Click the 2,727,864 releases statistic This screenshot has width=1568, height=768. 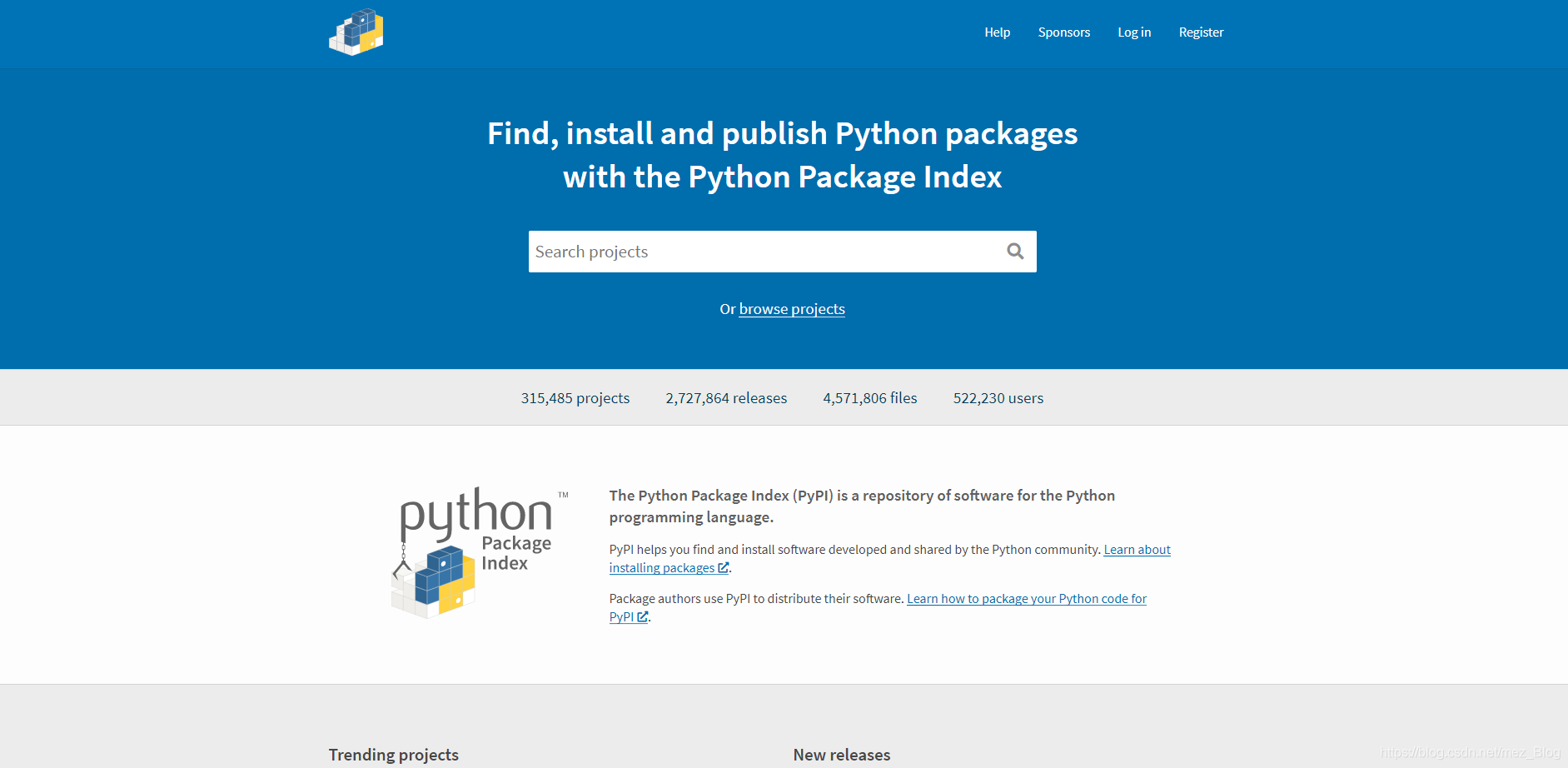(x=726, y=398)
